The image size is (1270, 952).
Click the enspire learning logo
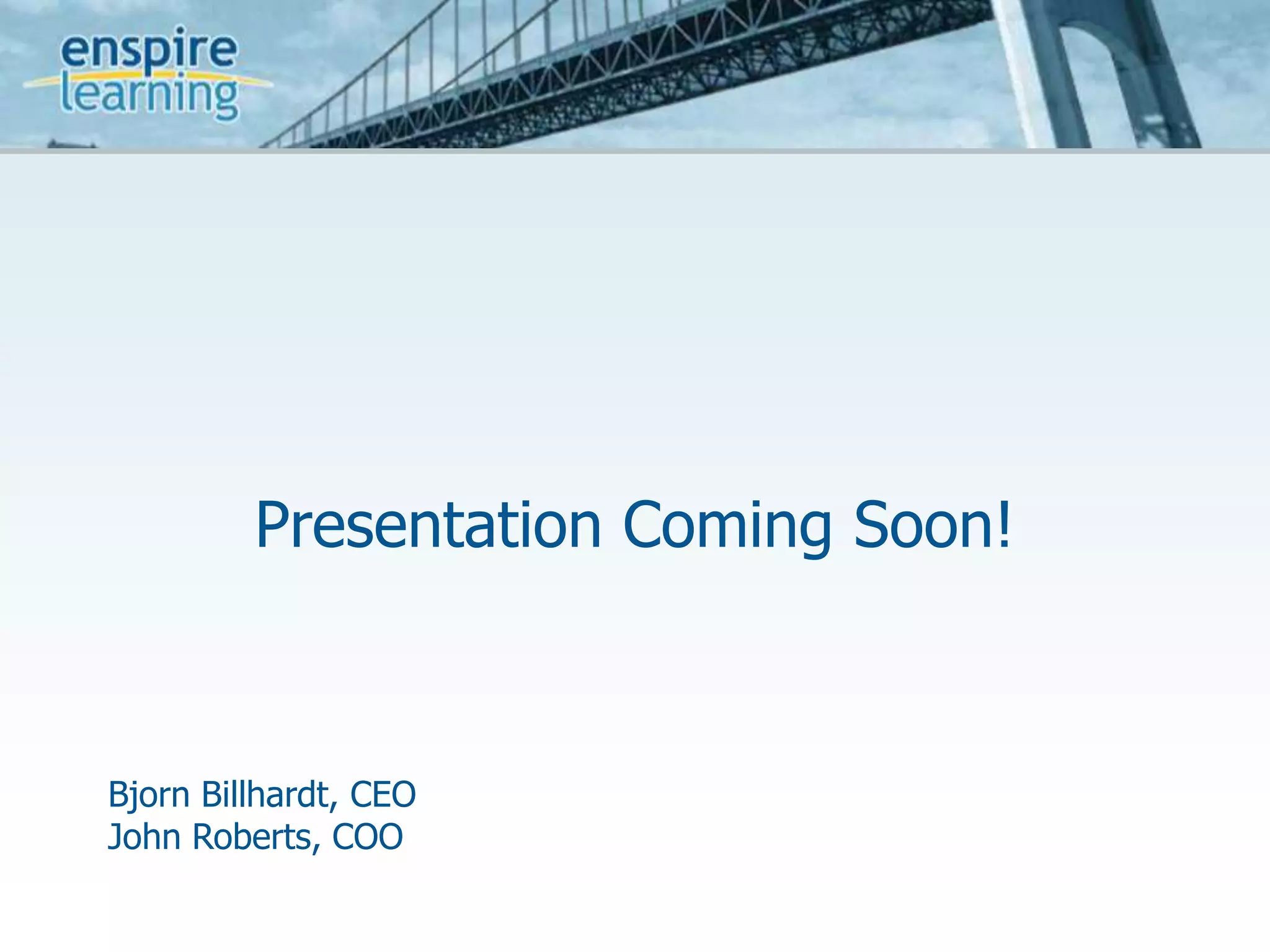coord(149,73)
